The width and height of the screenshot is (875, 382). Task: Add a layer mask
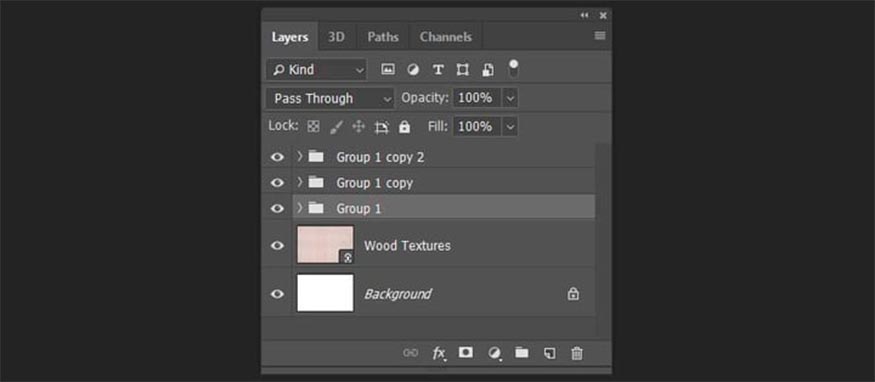coord(465,352)
